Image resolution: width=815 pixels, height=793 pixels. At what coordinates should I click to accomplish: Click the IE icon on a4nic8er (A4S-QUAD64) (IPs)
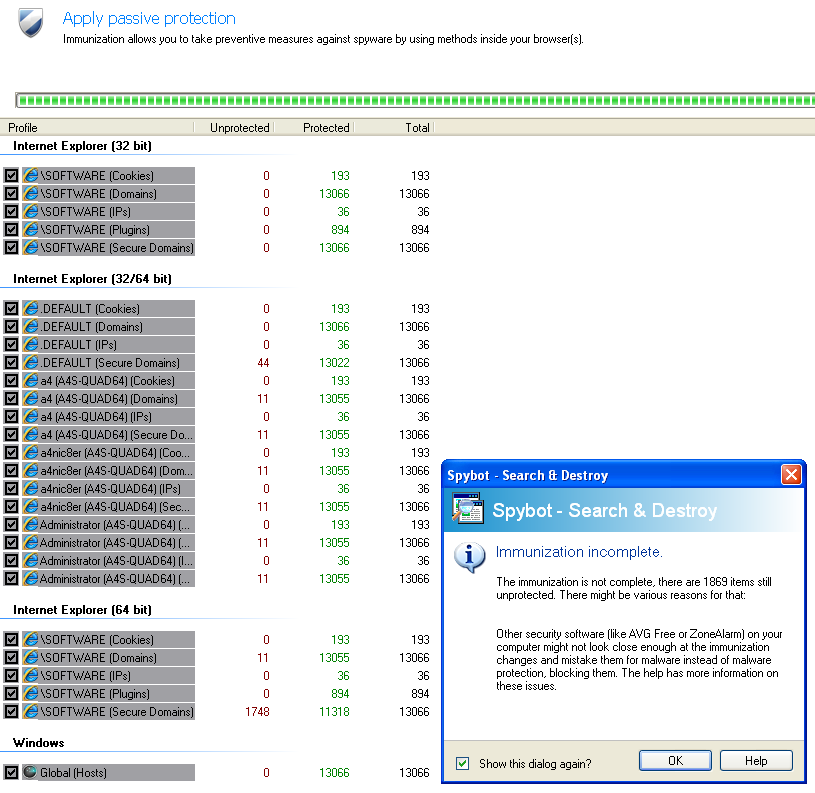31,488
